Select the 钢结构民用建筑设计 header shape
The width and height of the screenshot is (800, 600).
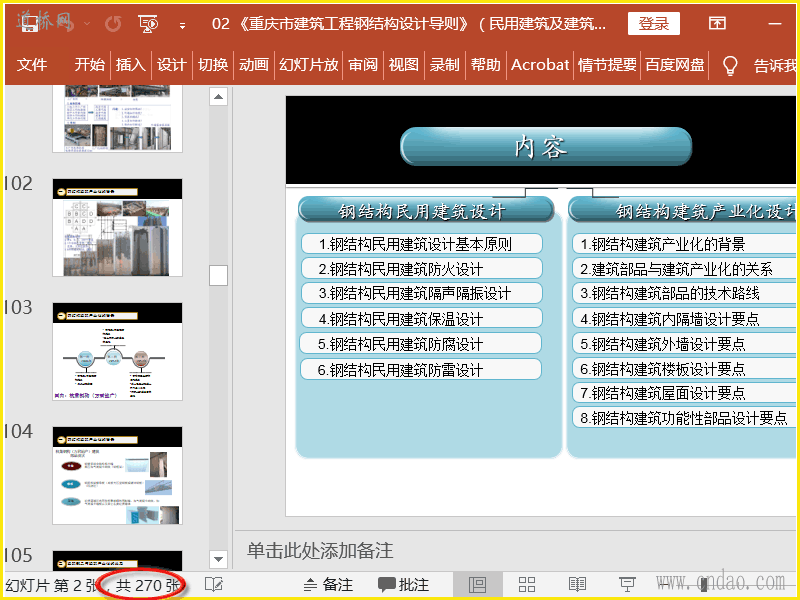[426, 211]
